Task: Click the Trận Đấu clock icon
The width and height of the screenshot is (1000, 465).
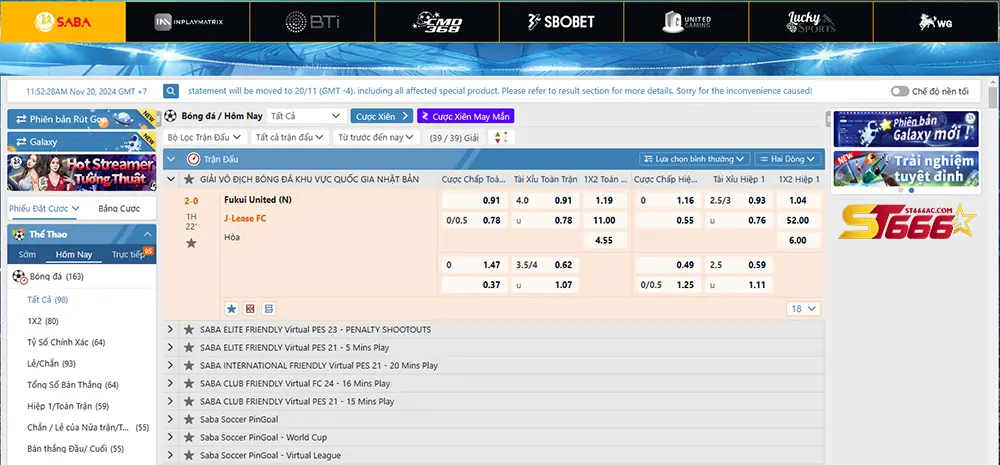Action: tap(193, 159)
